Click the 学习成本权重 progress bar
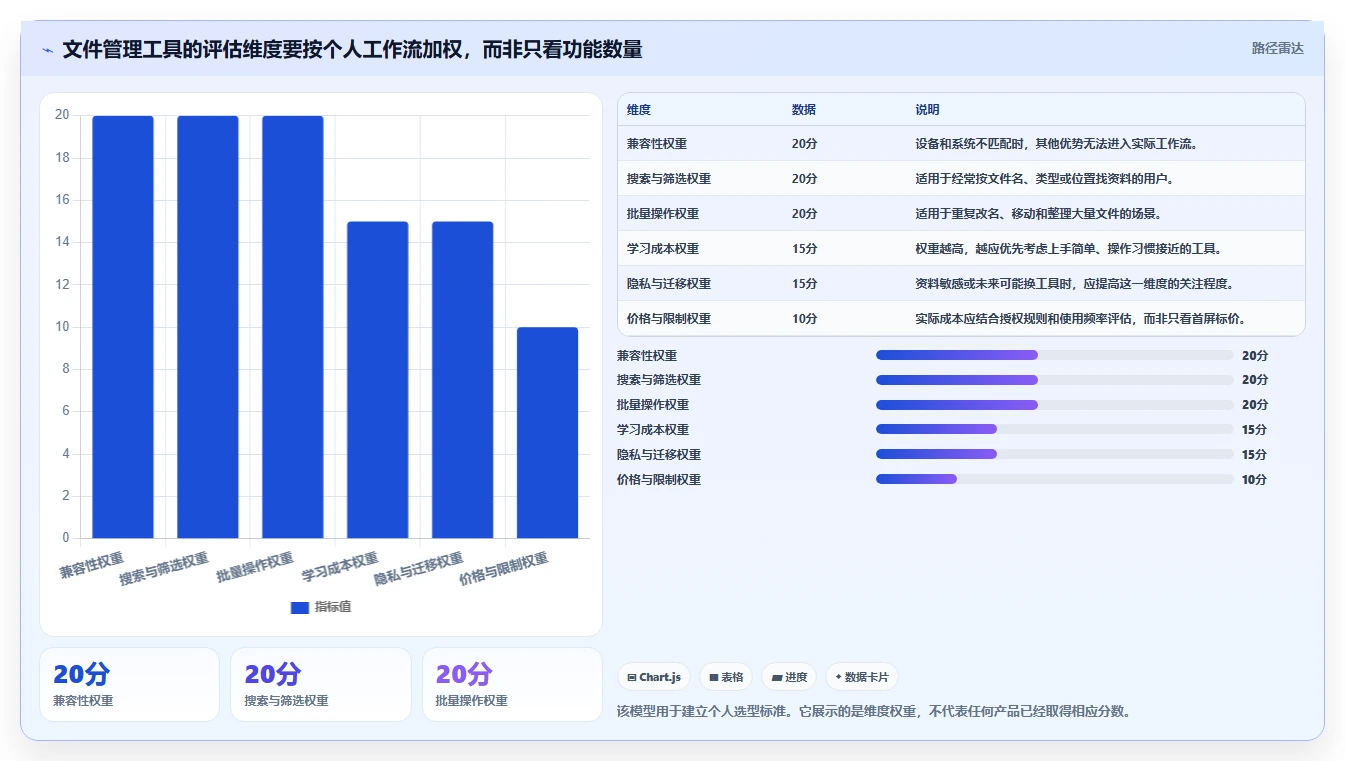The width and height of the screenshot is (1345, 761). coord(1055,429)
